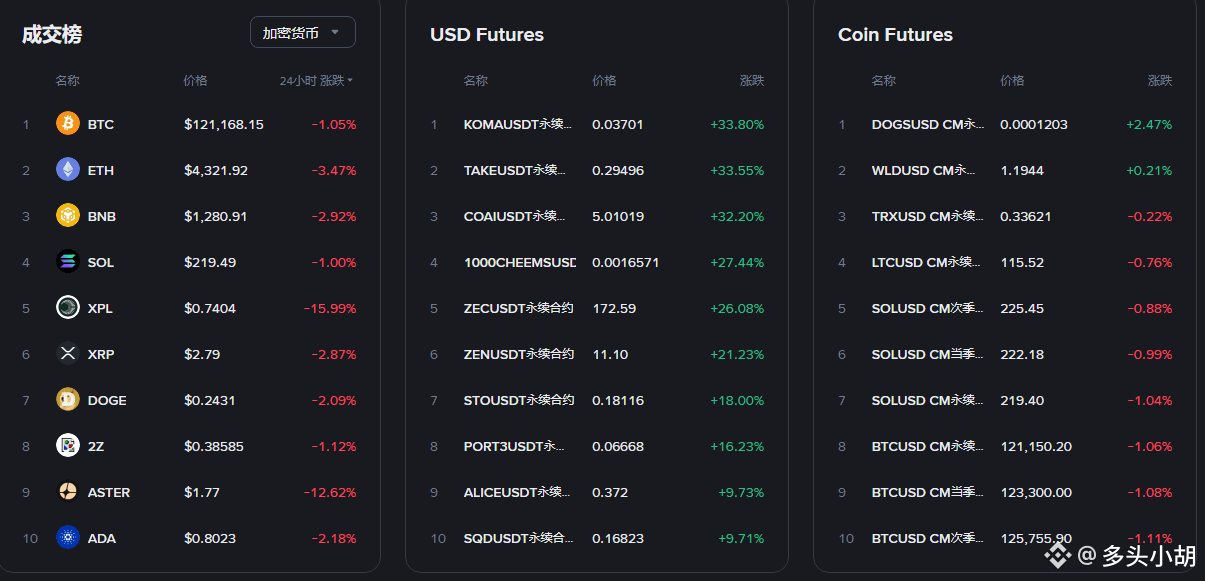Click the XPL coin icon
The height and width of the screenshot is (581, 1205).
pyautogui.click(x=68, y=308)
